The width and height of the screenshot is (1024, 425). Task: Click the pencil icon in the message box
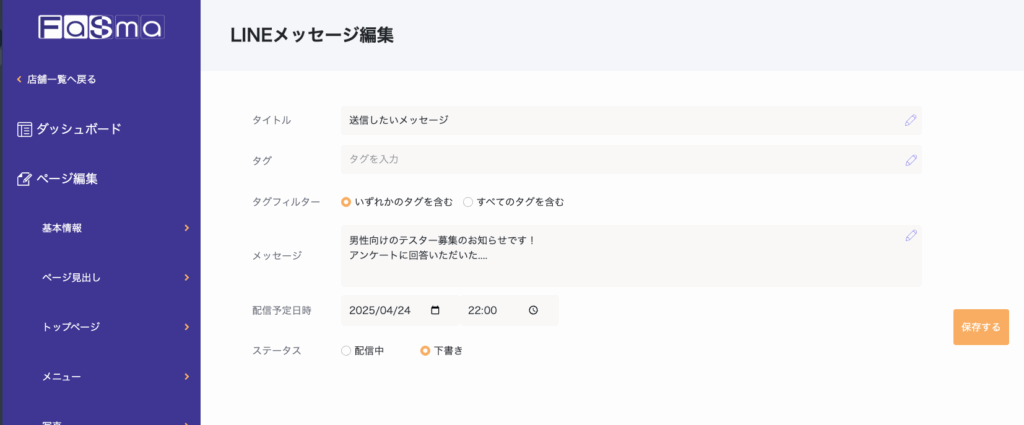(x=910, y=236)
